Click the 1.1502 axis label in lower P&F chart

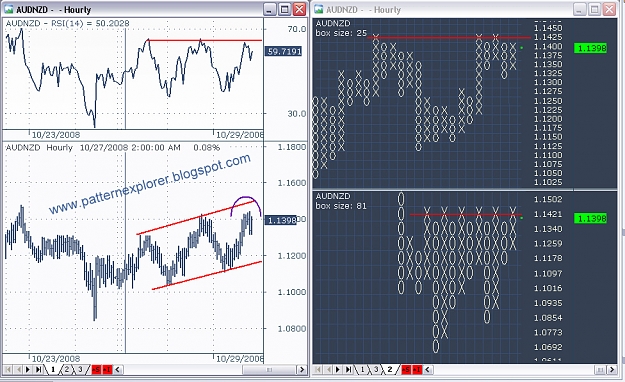(x=548, y=199)
